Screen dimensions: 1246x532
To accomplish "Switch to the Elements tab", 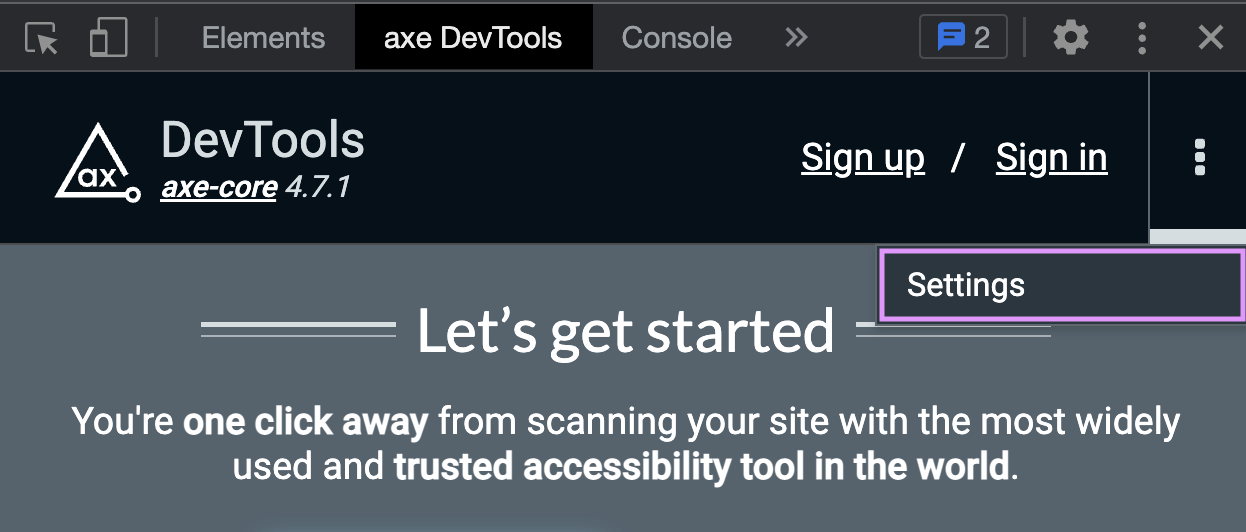I will [263, 39].
